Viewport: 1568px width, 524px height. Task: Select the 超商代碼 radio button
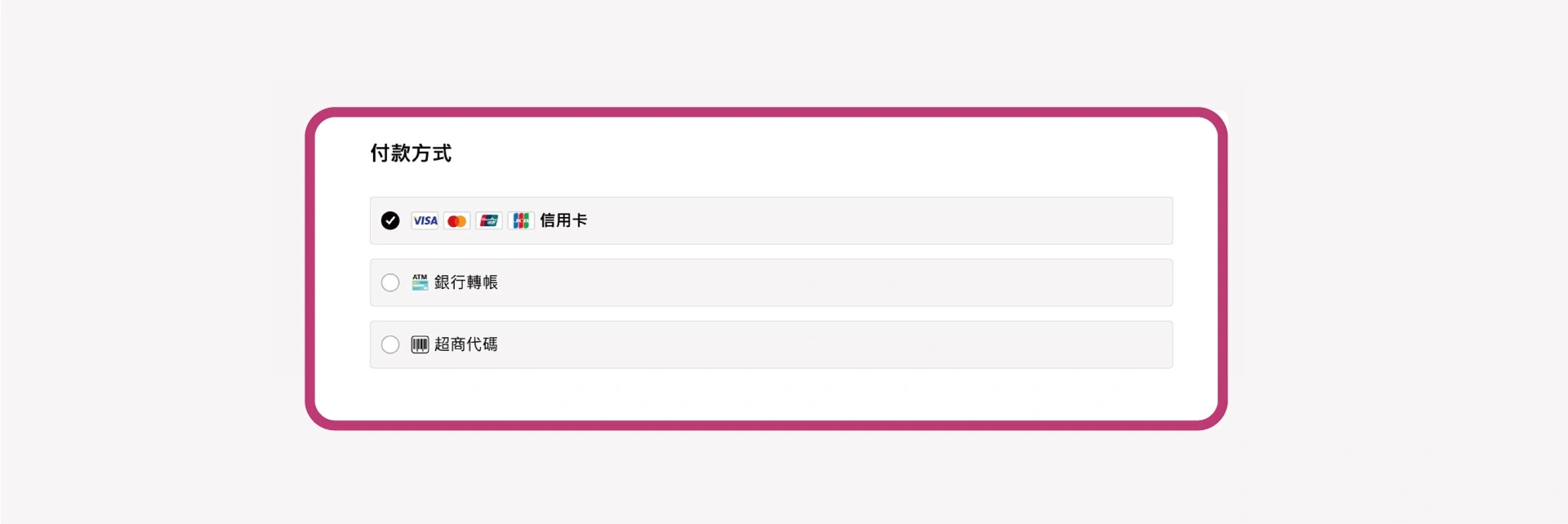pos(390,345)
